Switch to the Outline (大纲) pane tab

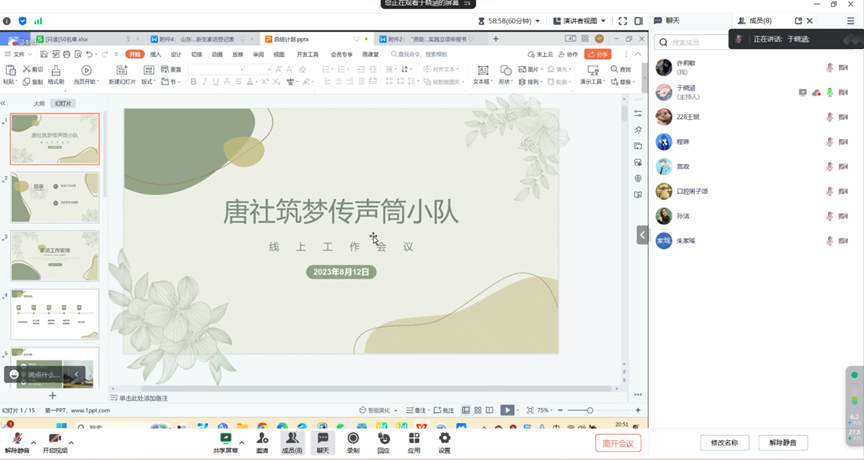click(x=39, y=104)
